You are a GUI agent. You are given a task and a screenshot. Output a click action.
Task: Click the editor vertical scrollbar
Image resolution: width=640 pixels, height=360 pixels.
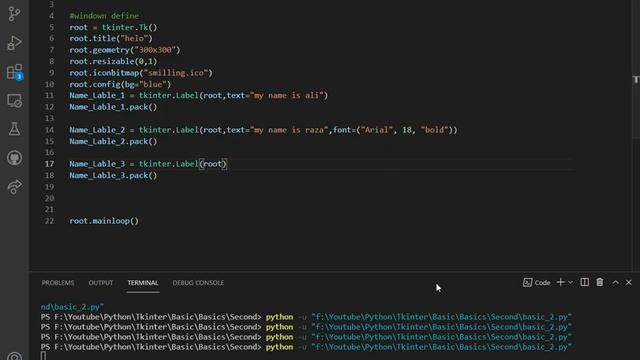(x=636, y=69)
